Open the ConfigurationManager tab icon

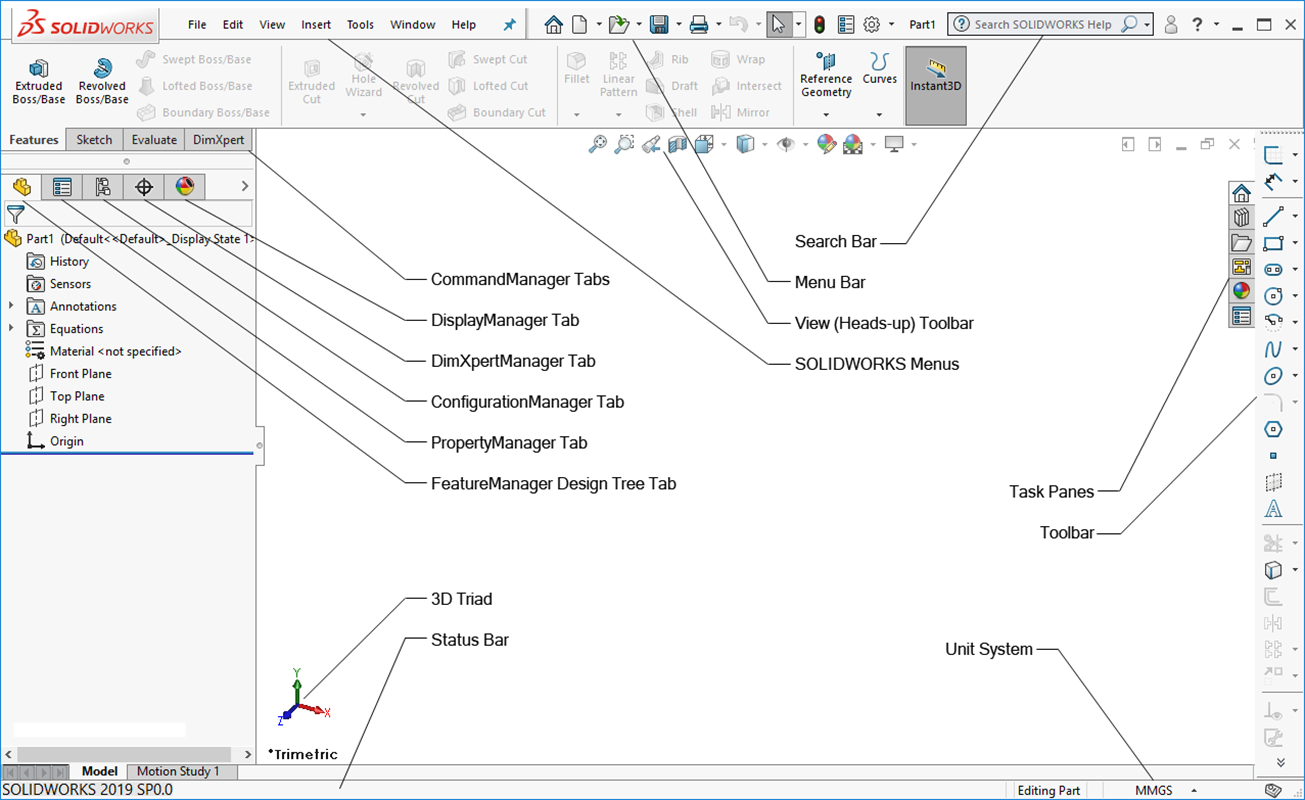click(103, 186)
